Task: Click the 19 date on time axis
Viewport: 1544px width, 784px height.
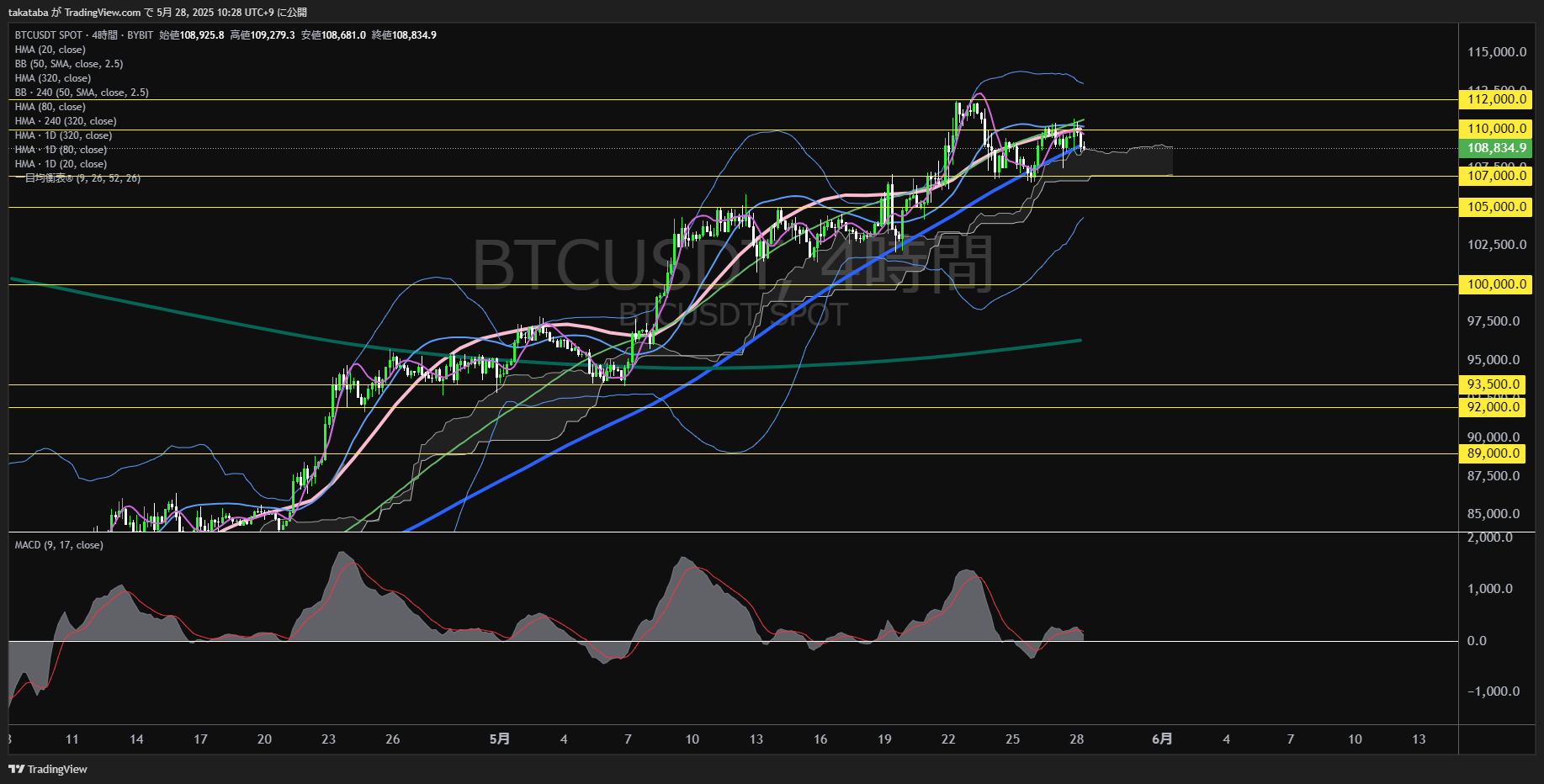Action: coord(884,739)
